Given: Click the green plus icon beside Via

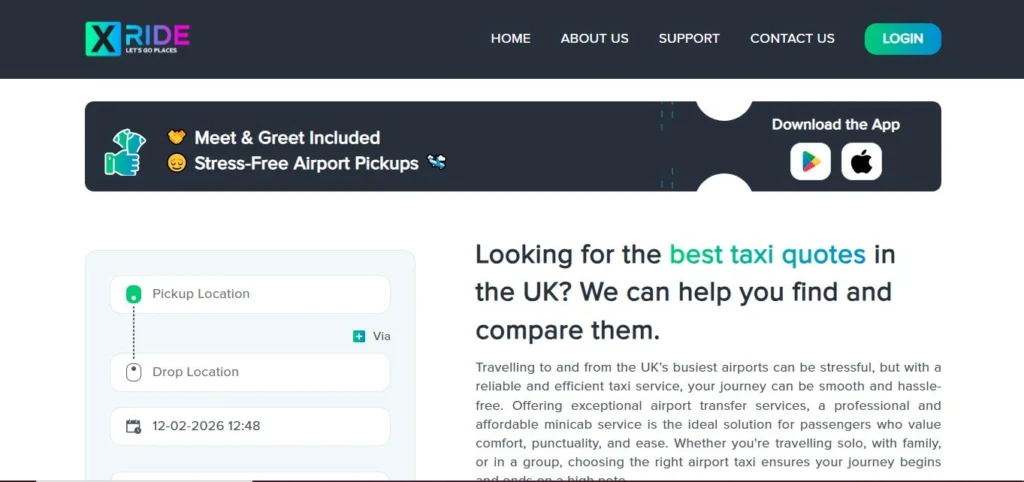Looking at the screenshot, I should pos(359,336).
